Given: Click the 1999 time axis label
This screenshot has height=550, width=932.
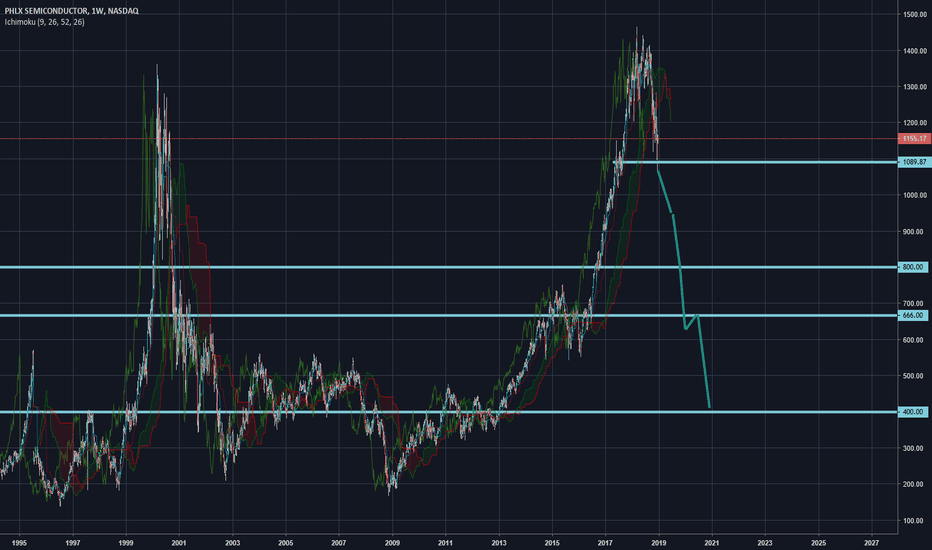Looking at the screenshot, I should tap(125, 543).
